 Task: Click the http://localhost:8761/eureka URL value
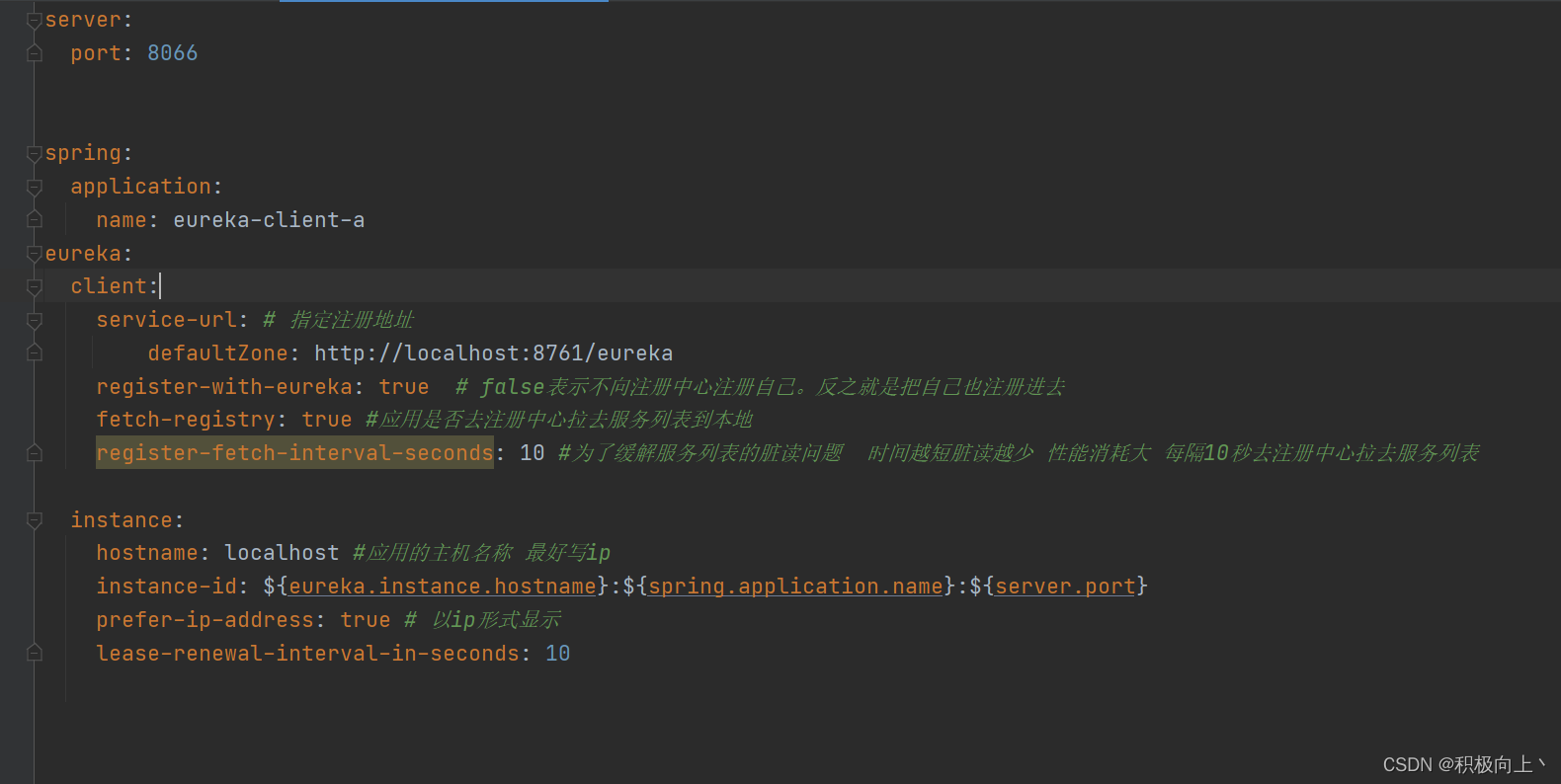click(494, 353)
